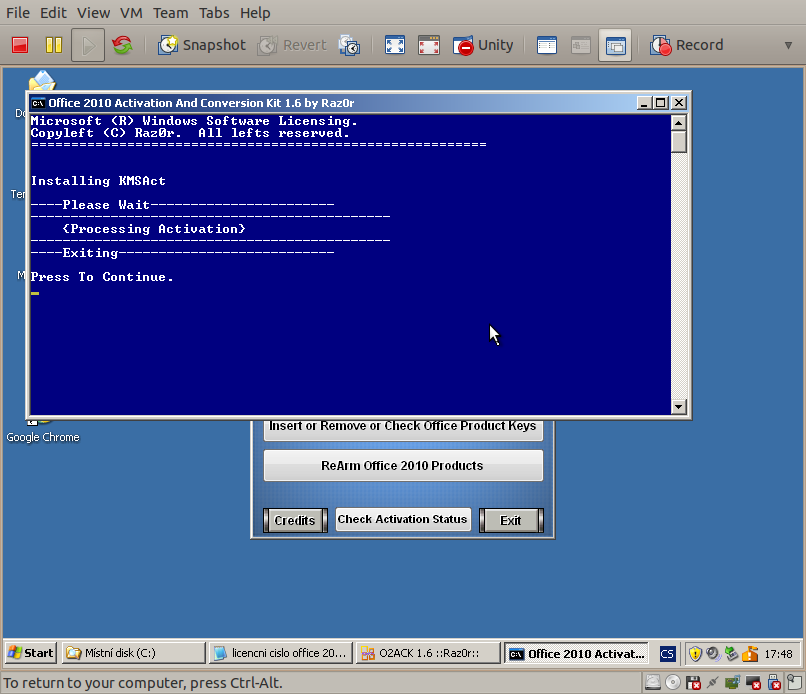806x694 pixels.
Task: Click the greyed-out thumbnail view icon
Action: (x=581, y=45)
